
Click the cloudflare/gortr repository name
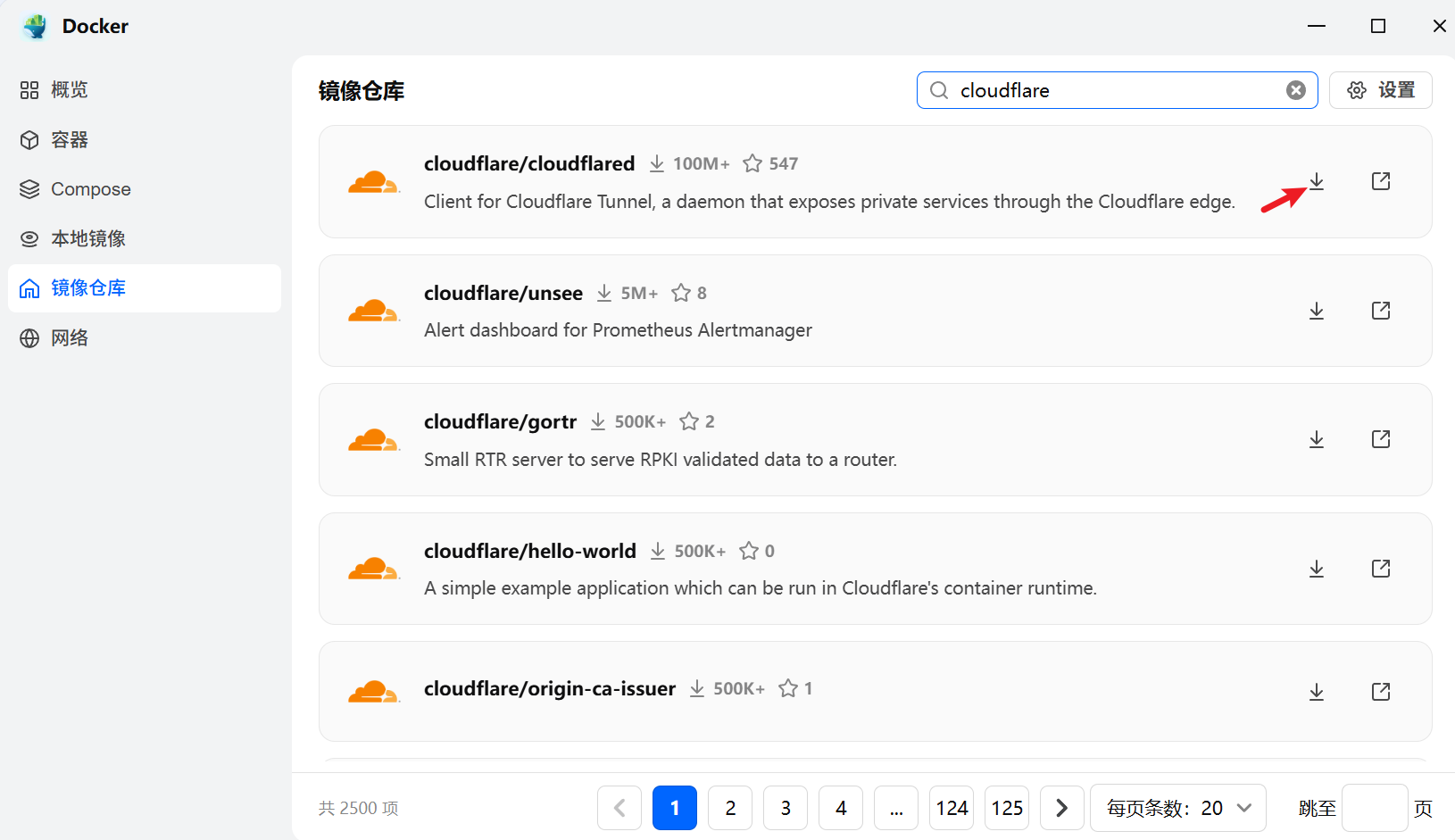point(501,421)
